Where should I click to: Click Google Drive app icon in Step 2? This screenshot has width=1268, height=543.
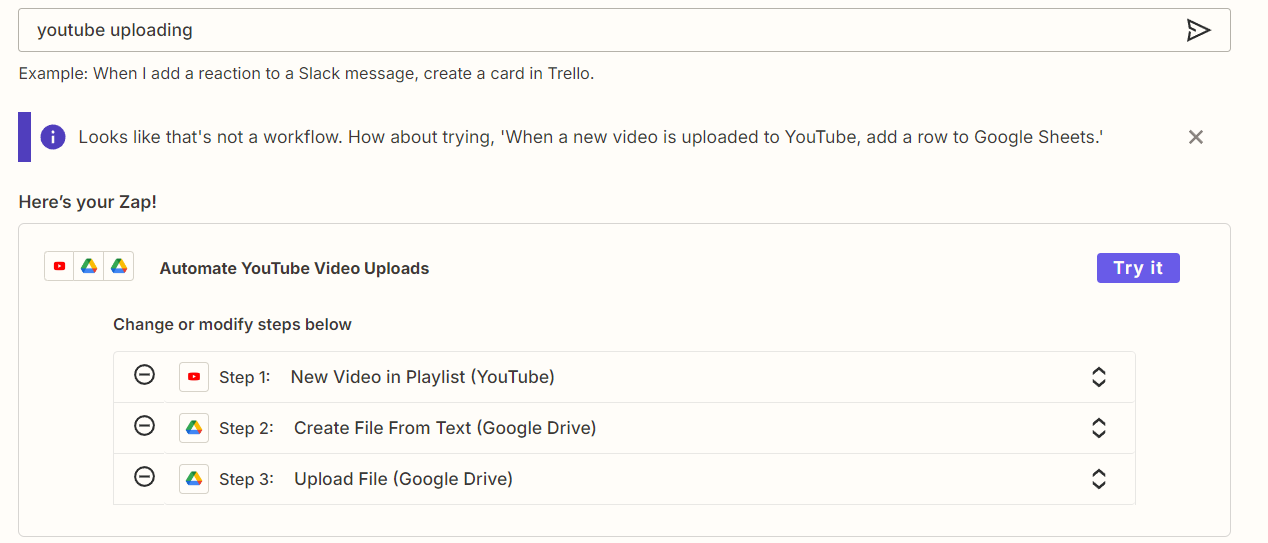194,428
